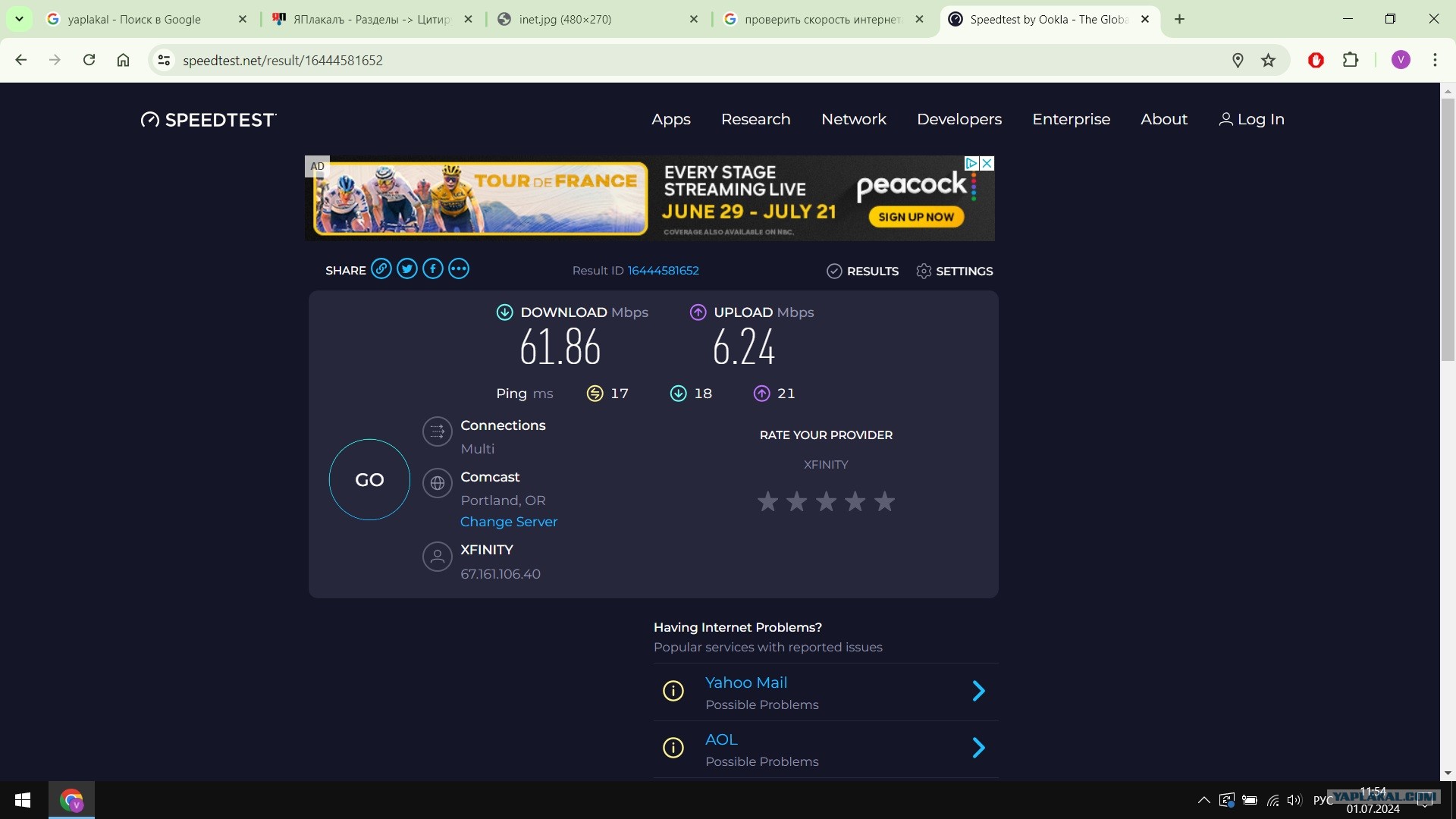Click the Speedtest logo
Screen dimensions: 1456x819
(209, 120)
